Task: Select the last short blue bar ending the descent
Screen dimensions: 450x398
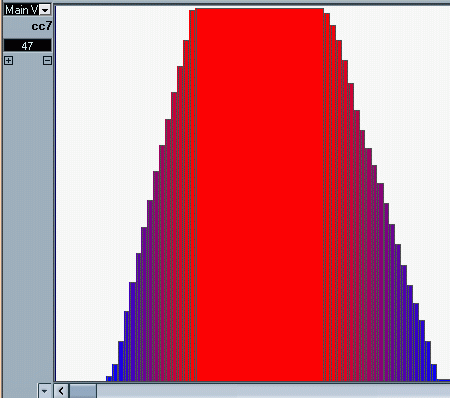Action: coord(434,373)
